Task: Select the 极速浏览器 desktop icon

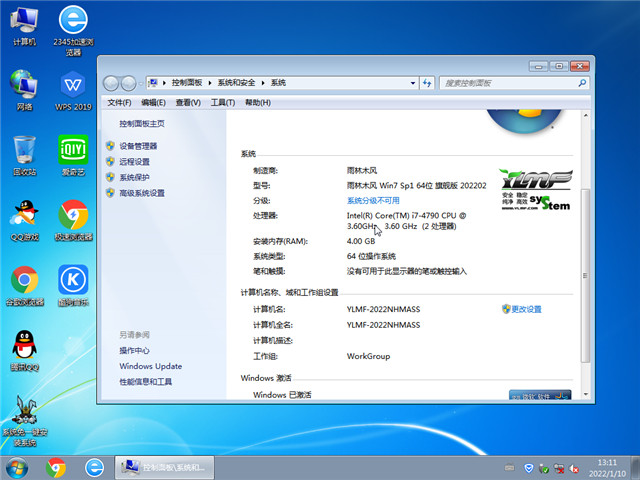Action: click(73, 220)
